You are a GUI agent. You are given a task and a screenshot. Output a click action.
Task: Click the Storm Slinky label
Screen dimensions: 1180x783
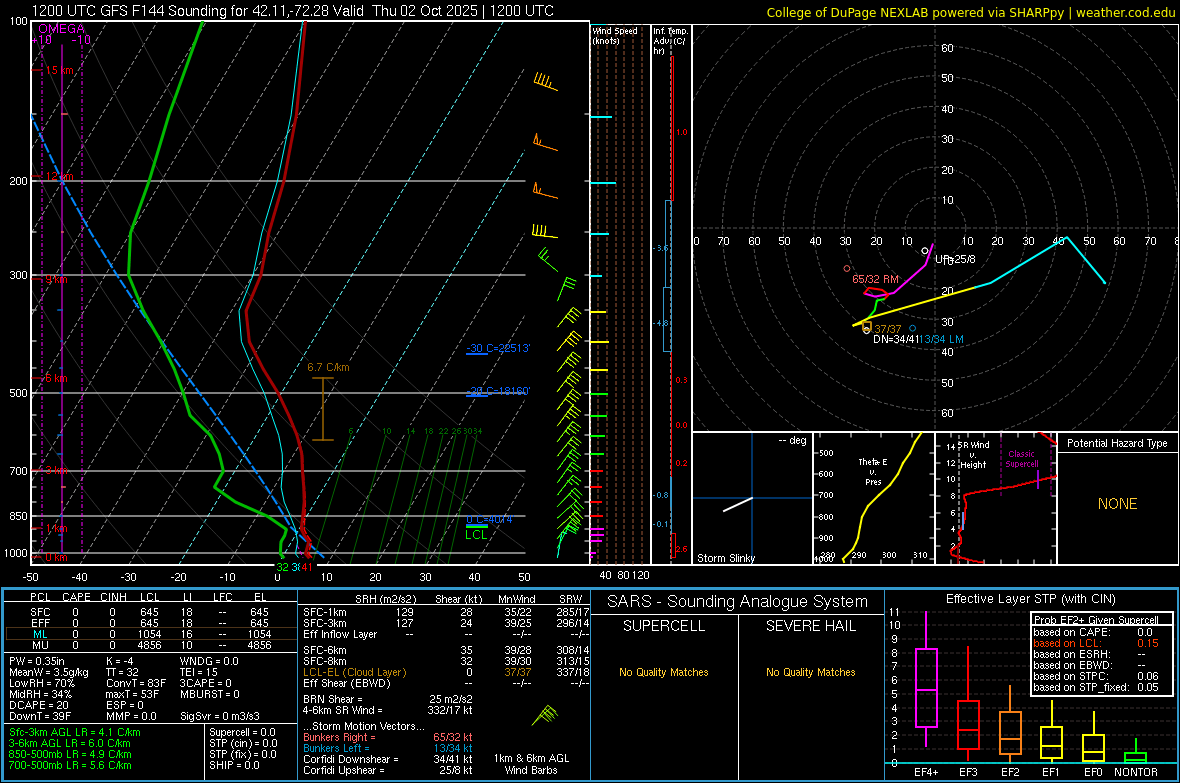[x=725, y=558]
